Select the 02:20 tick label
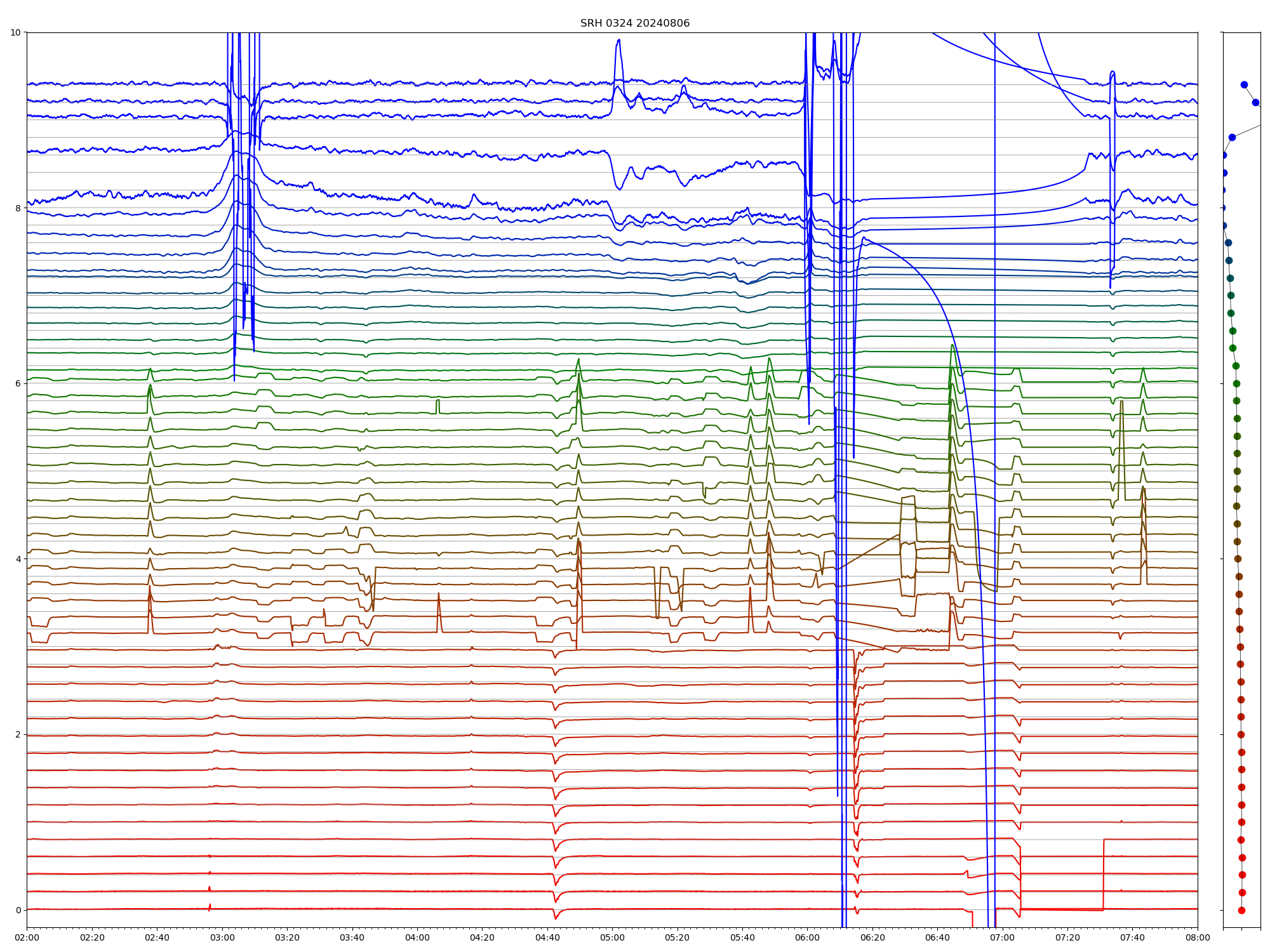The image size is (1270, 952). pyautogui.click(x=92, y=937)
